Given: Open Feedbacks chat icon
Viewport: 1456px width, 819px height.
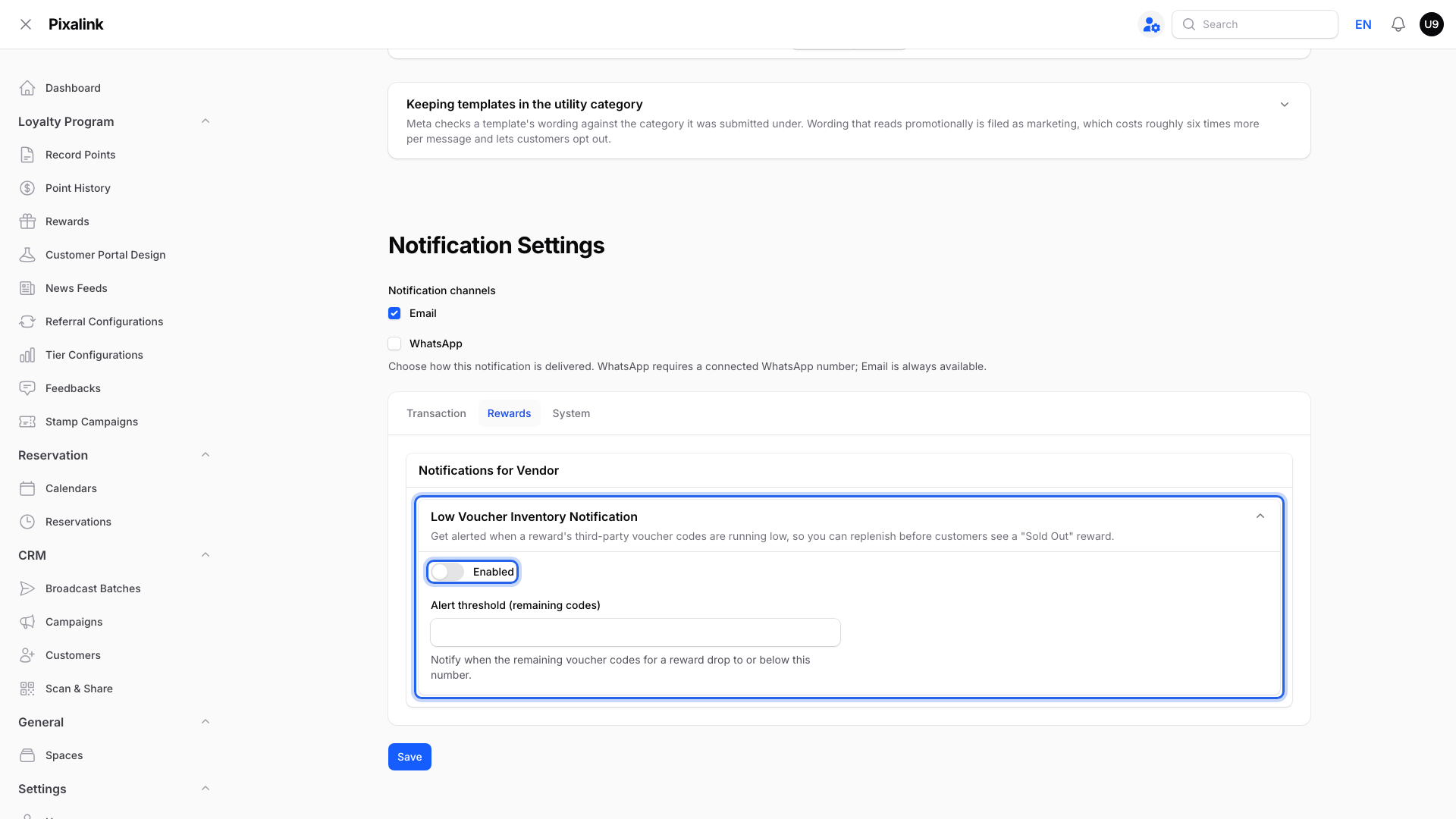Looking at the screenshot, I should [27, 388].
